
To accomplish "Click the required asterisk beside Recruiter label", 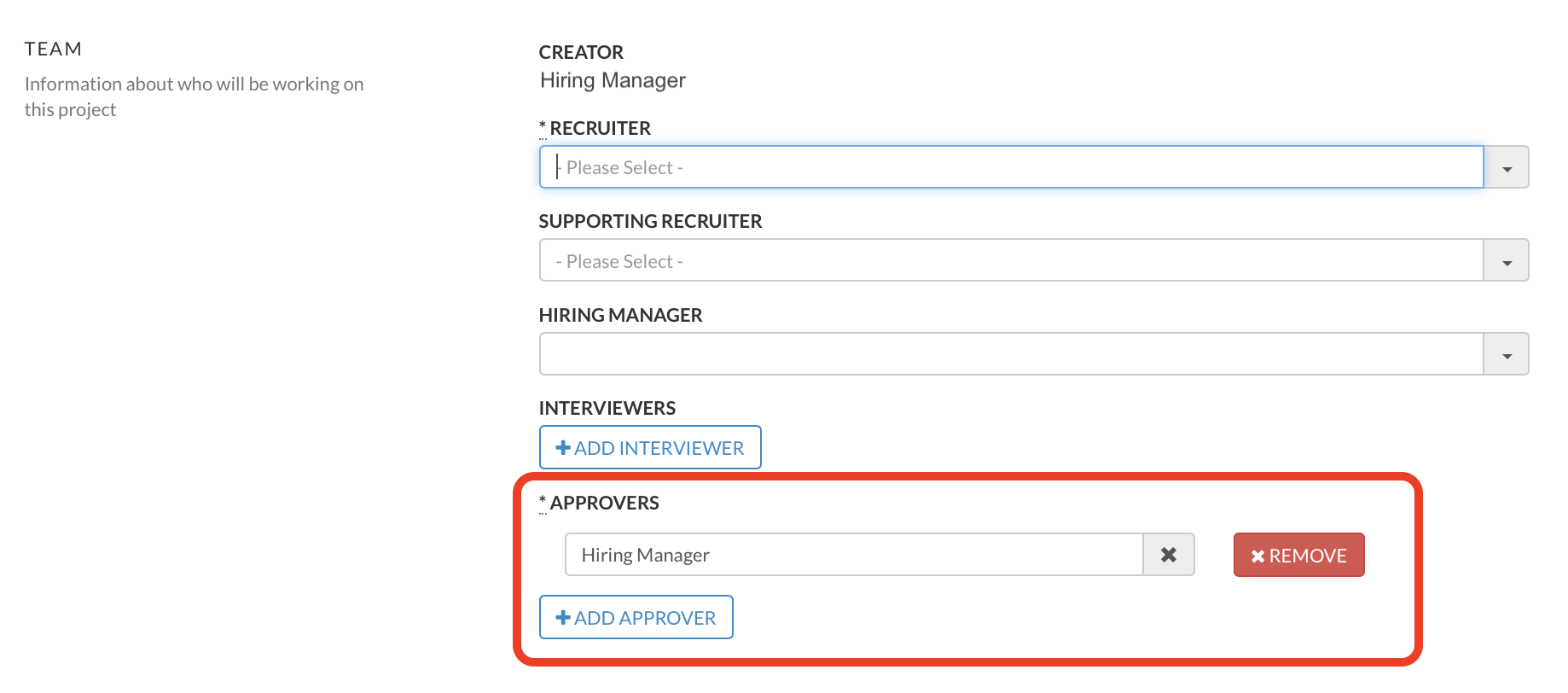I will tap(543, 128).
